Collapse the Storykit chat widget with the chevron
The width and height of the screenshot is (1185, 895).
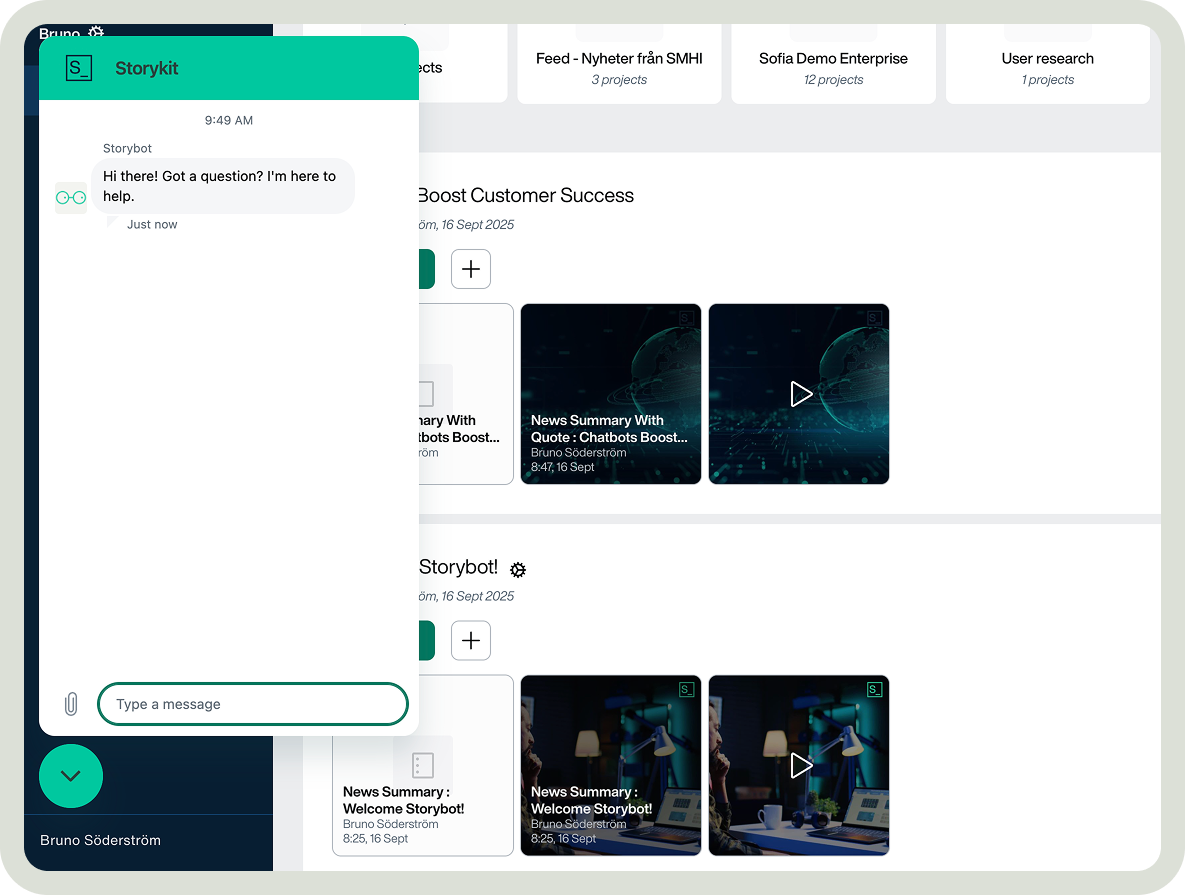[70, 776]
